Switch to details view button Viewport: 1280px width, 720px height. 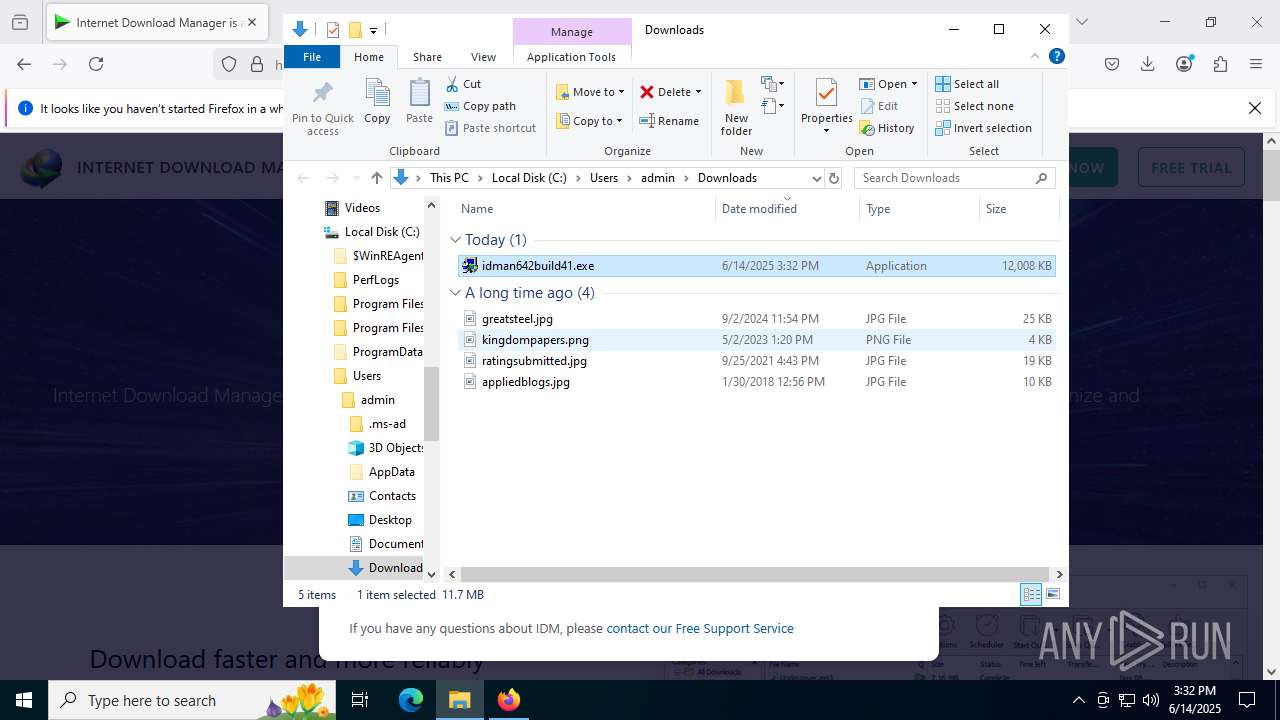(1031, 594)
